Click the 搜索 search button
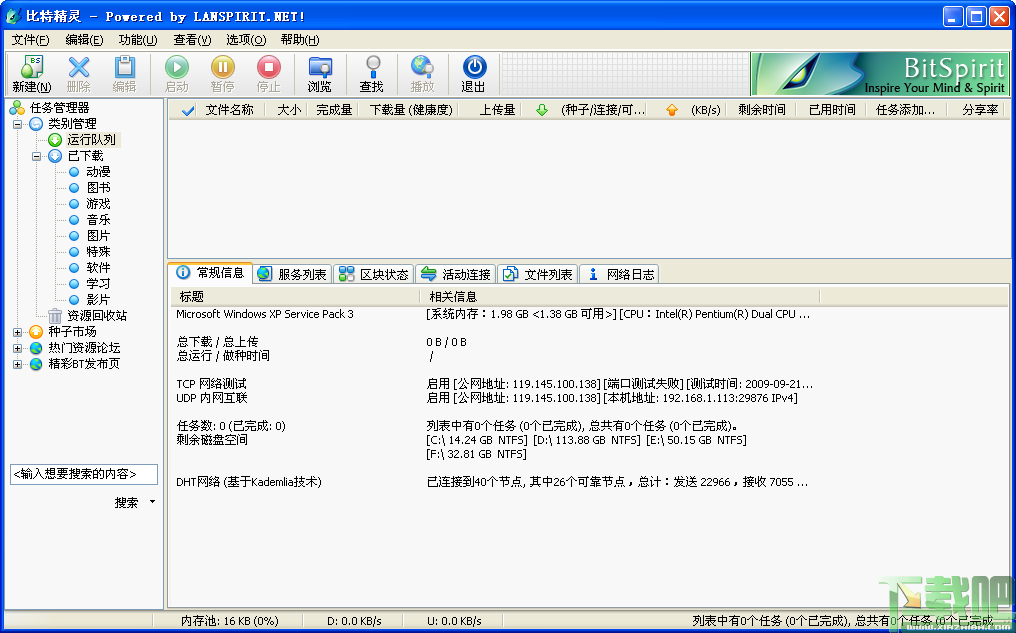This screenshot has width=1016, height=633. (x=126, y=503)
